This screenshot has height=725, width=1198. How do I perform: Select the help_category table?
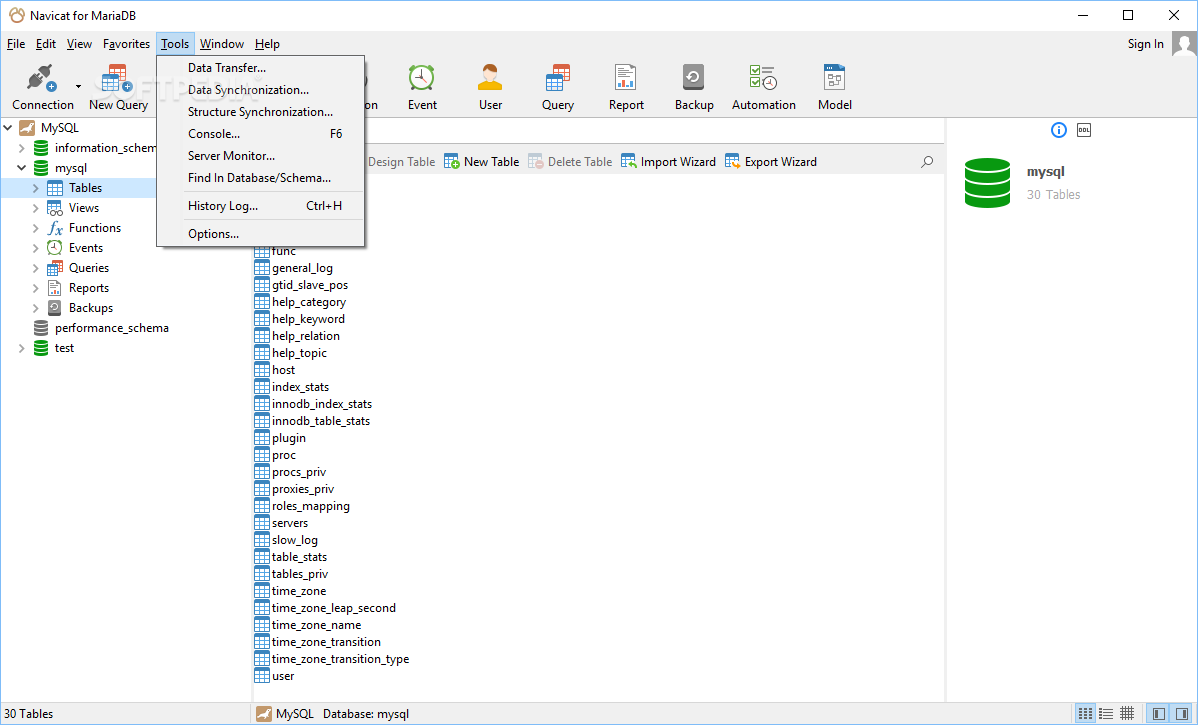pos(309,302)
